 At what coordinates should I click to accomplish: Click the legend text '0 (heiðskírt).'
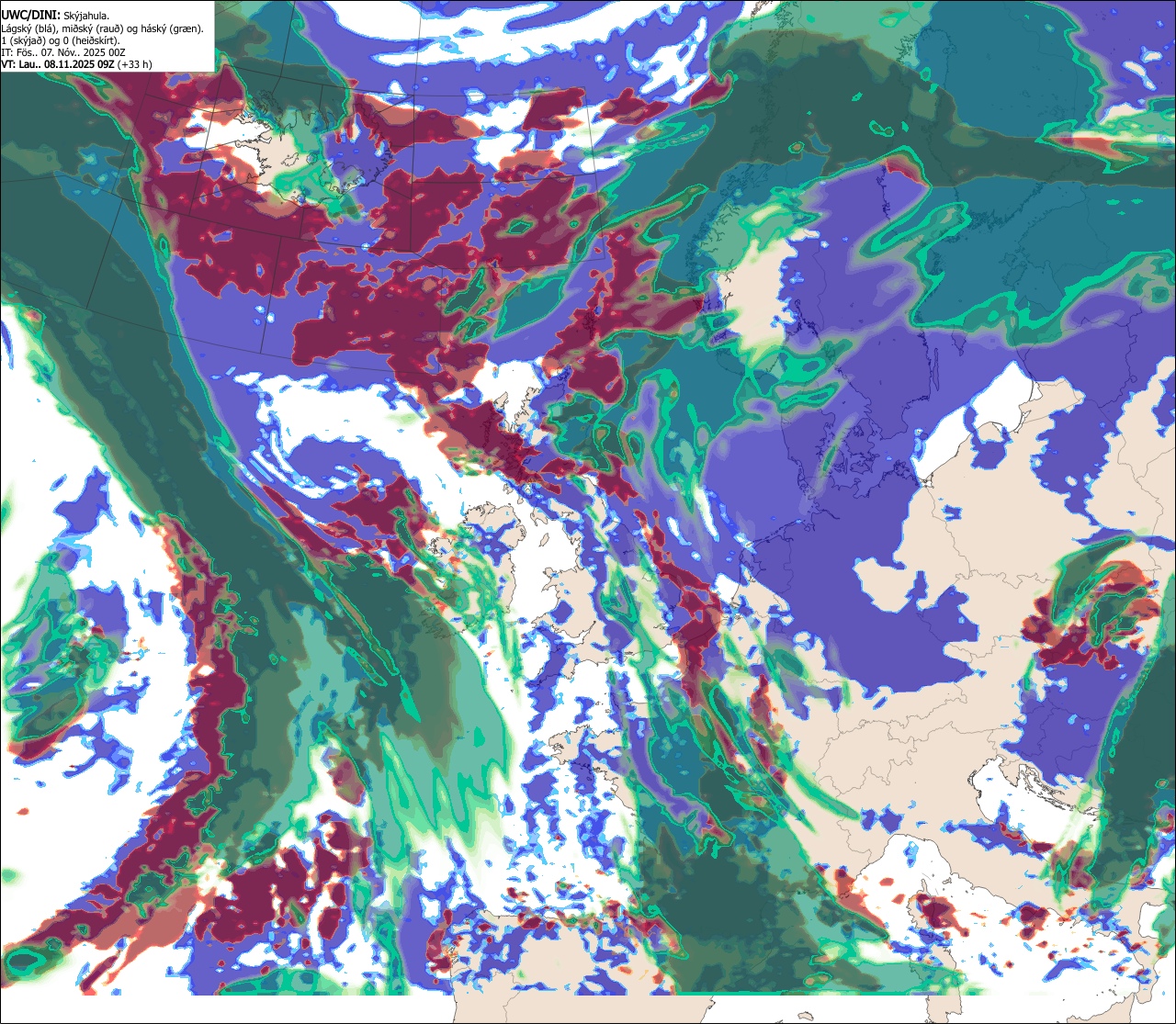[x=91, y=41]
